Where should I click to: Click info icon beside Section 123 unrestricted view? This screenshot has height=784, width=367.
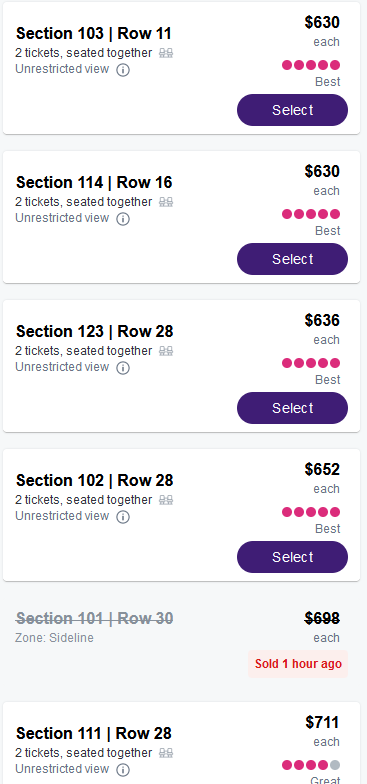click(x=123, y=368)
